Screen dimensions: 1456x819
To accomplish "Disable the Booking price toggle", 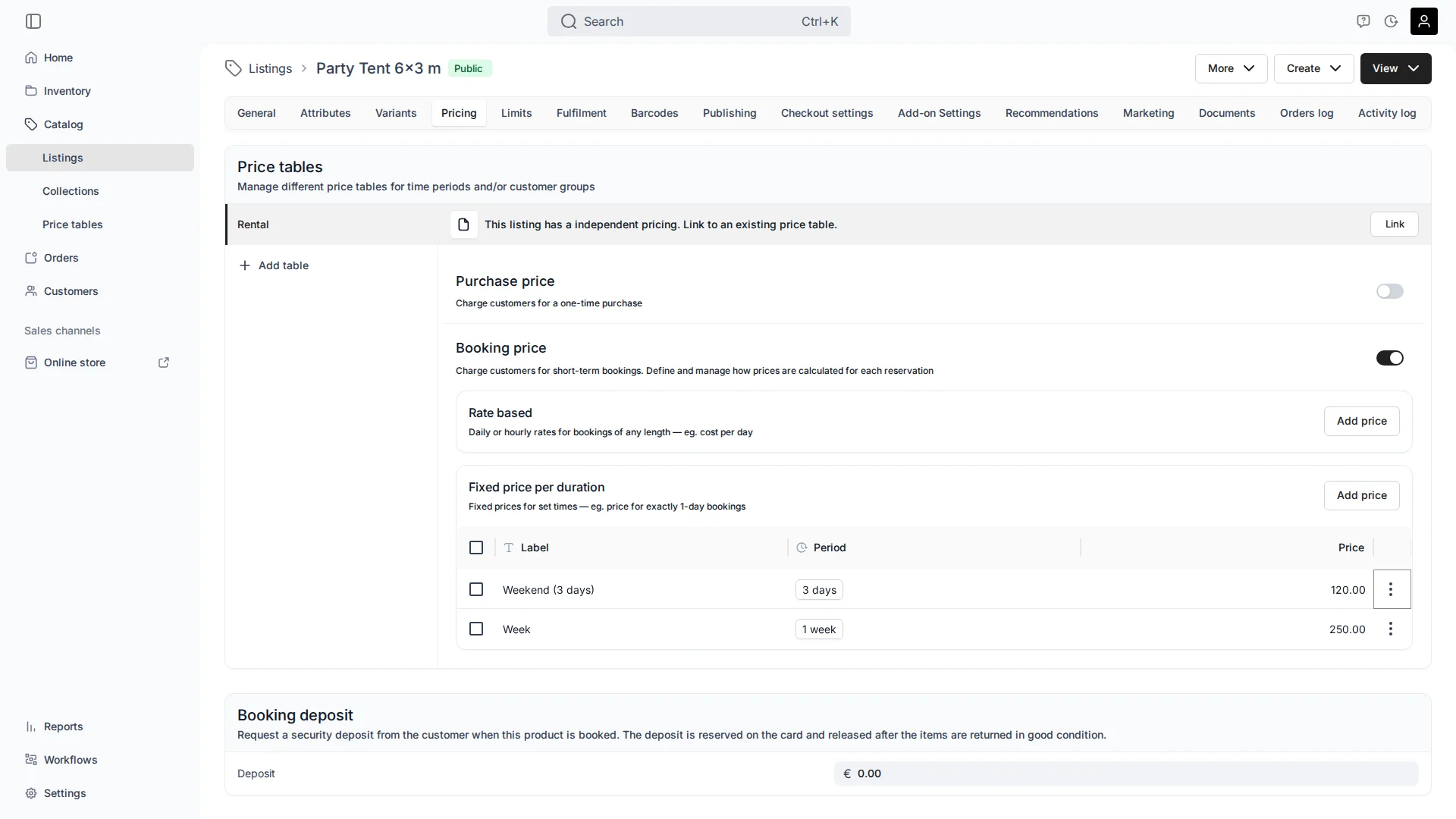I will point(1390,358).
